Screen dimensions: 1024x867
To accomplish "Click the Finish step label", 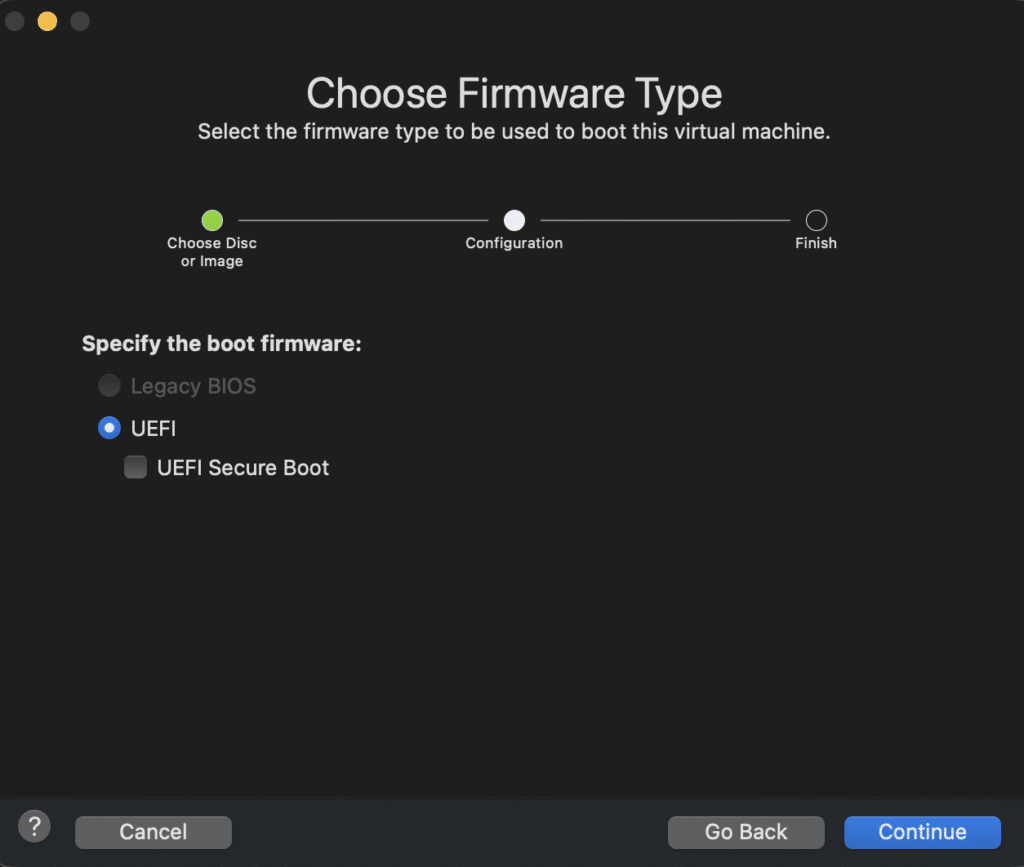I will pos(815,242).
